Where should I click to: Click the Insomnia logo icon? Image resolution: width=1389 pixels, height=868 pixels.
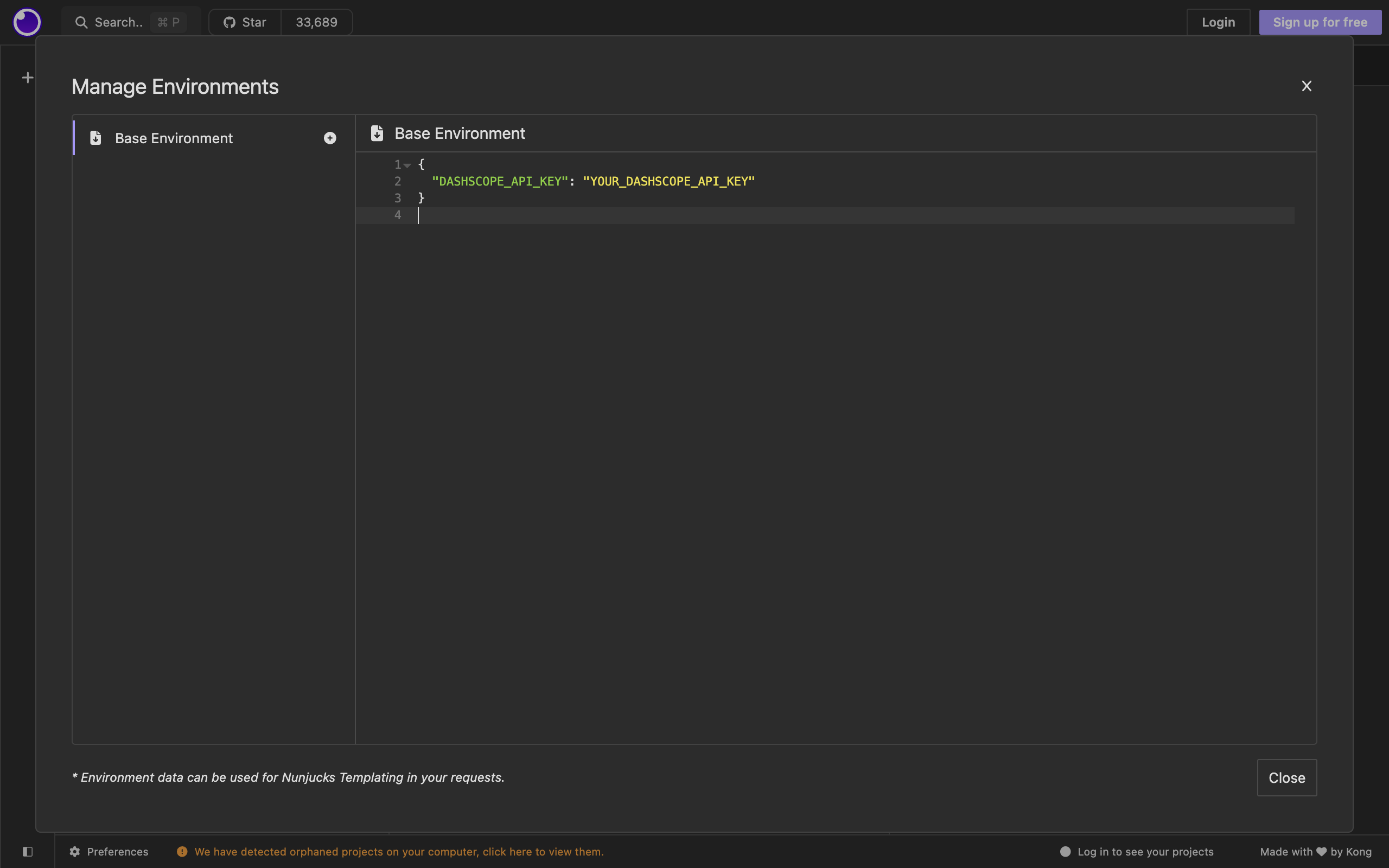pos(27,22)
